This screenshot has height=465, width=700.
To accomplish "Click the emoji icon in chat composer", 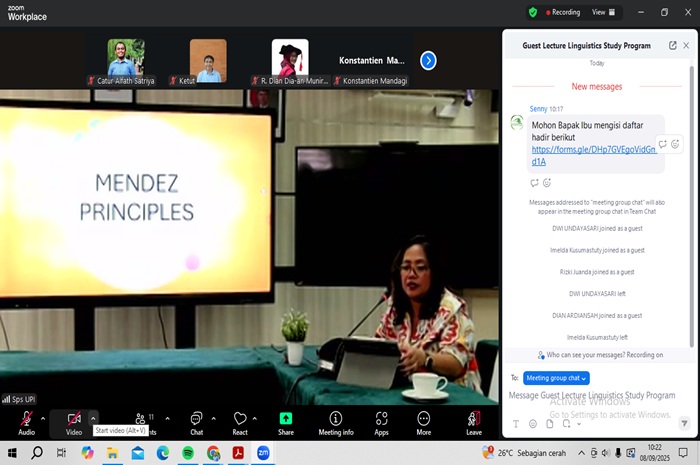I will tap(533, 424).
